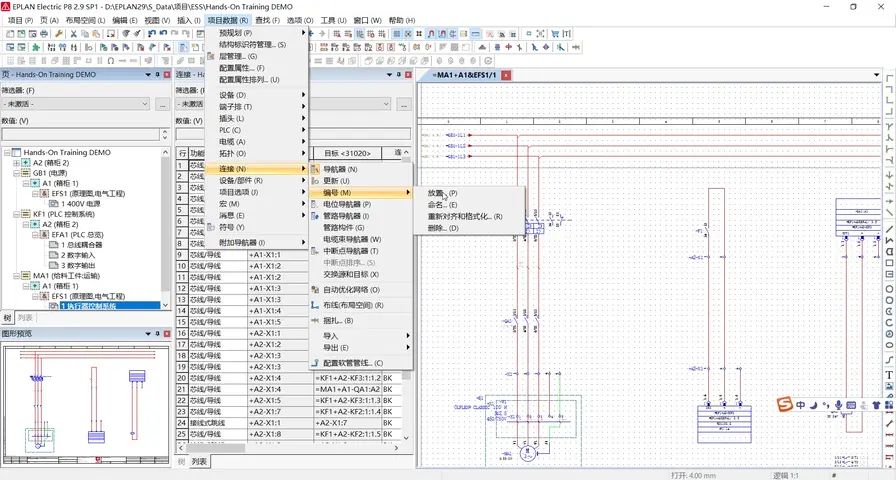Click the Sogou skin shirt icon
896x480 pixels.
coord(876,405)
